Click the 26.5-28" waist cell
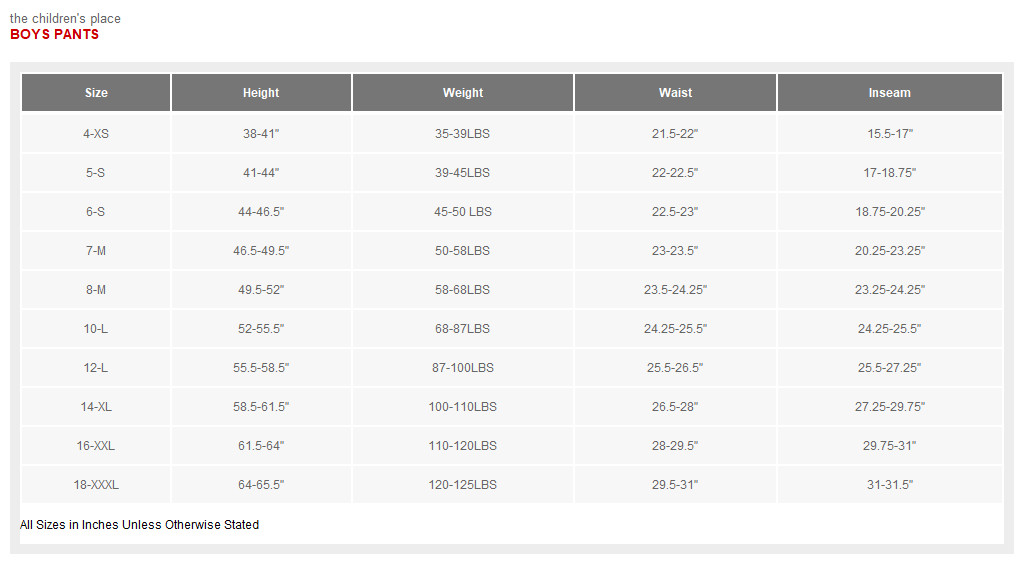The height and width of the screenshot is (569, 1024). tap(675, 407)
